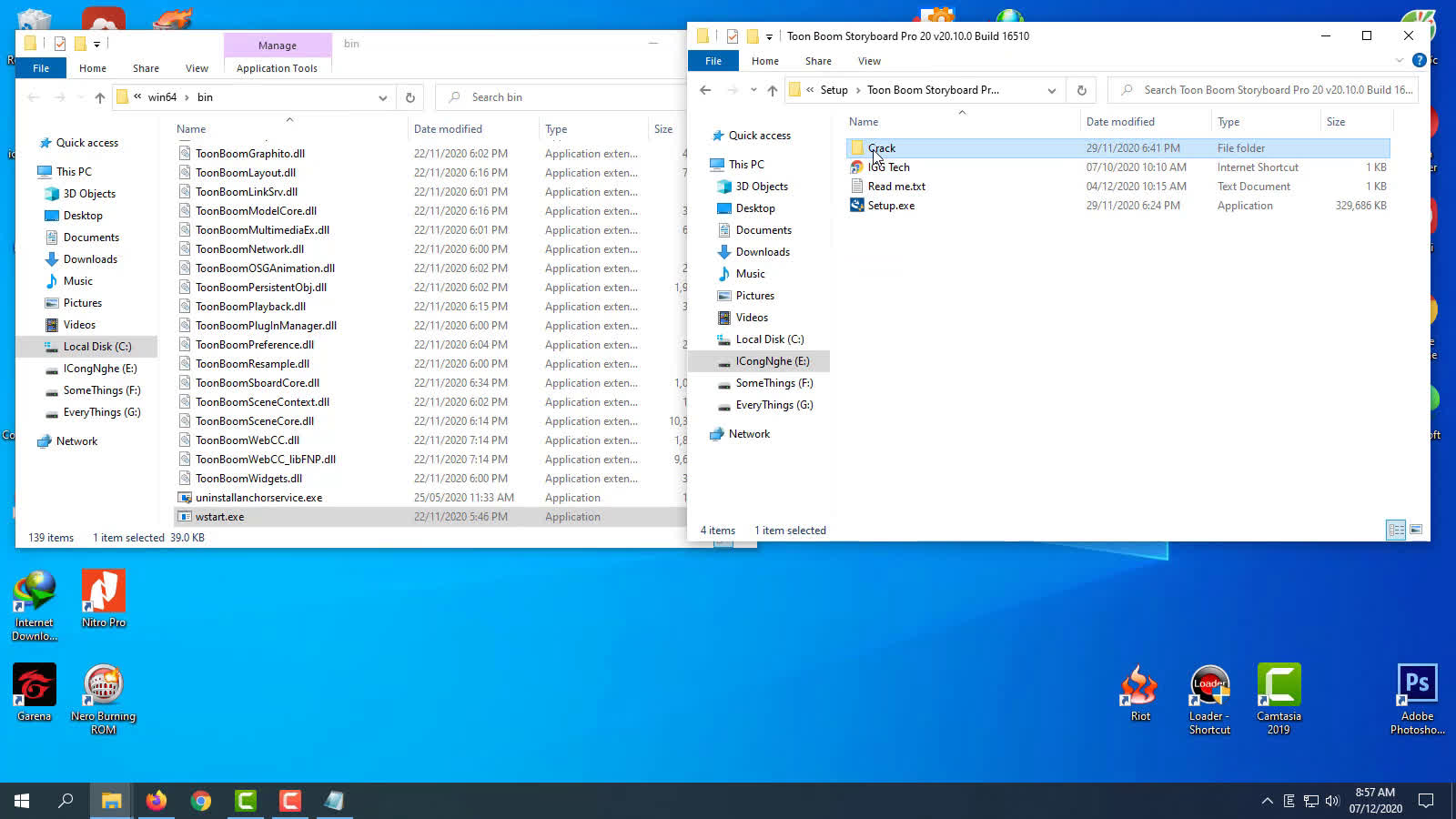Sort the bin window by Date modified
The width and height of the screenshot is (1456, 819).
tap(448, 129)
